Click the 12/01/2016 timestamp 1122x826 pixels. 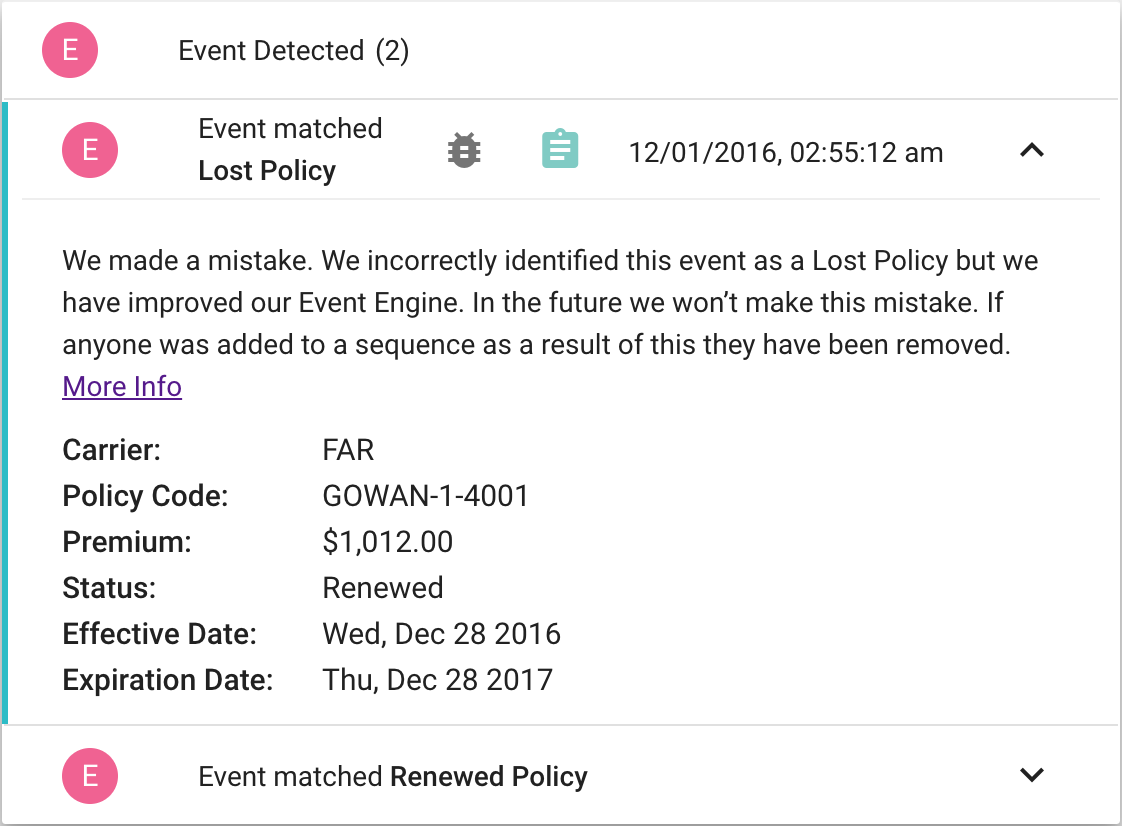pos(786,152)
